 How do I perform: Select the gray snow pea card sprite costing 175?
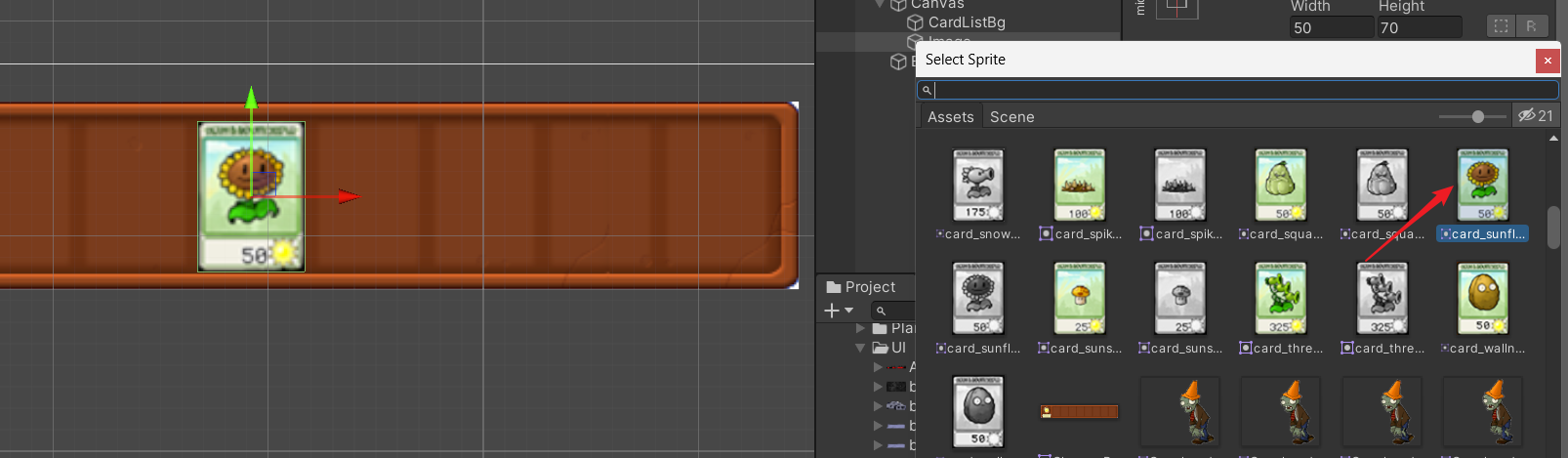978,185
